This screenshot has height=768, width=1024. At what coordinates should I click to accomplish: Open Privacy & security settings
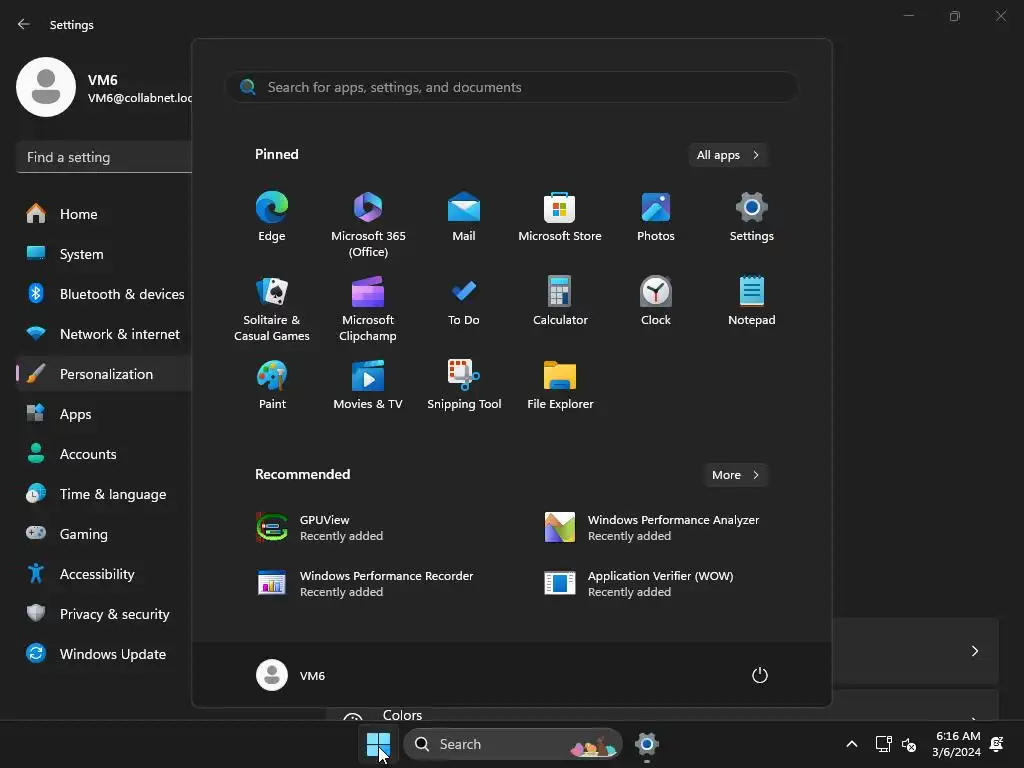(104, 614)
